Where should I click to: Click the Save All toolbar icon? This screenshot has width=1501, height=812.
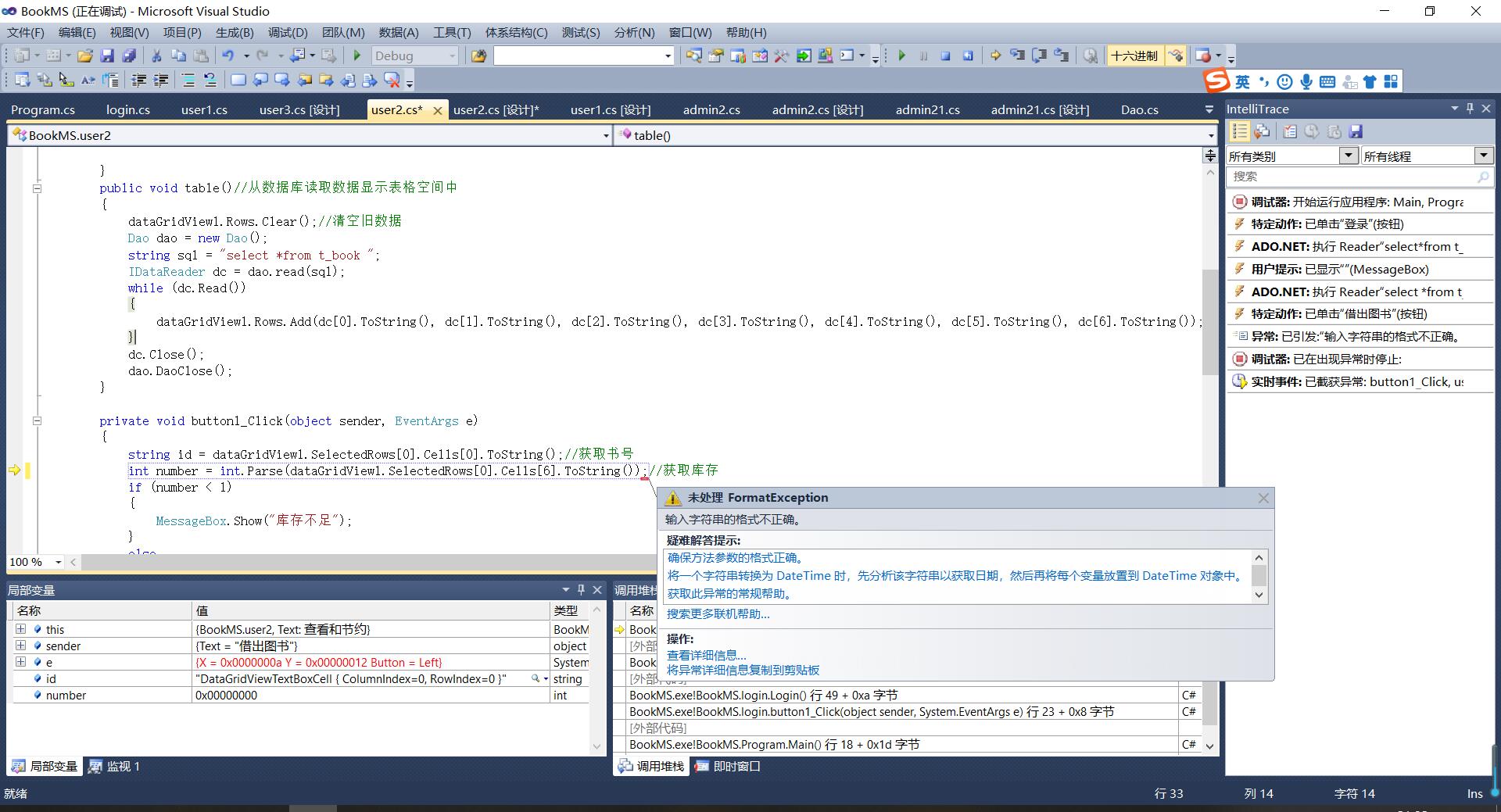(130, 55)
